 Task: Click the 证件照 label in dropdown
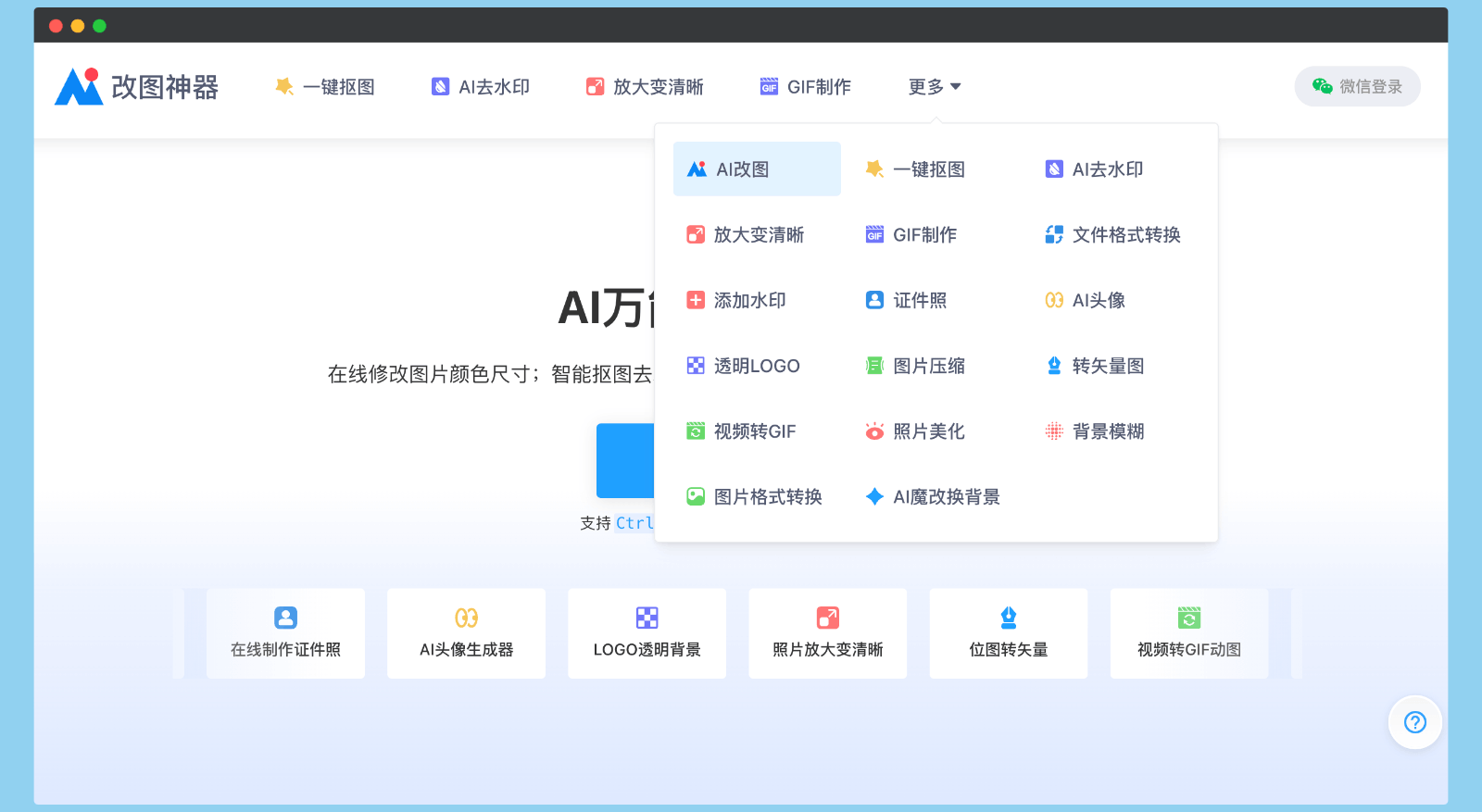pyautogui.click(x=920, y=300)
